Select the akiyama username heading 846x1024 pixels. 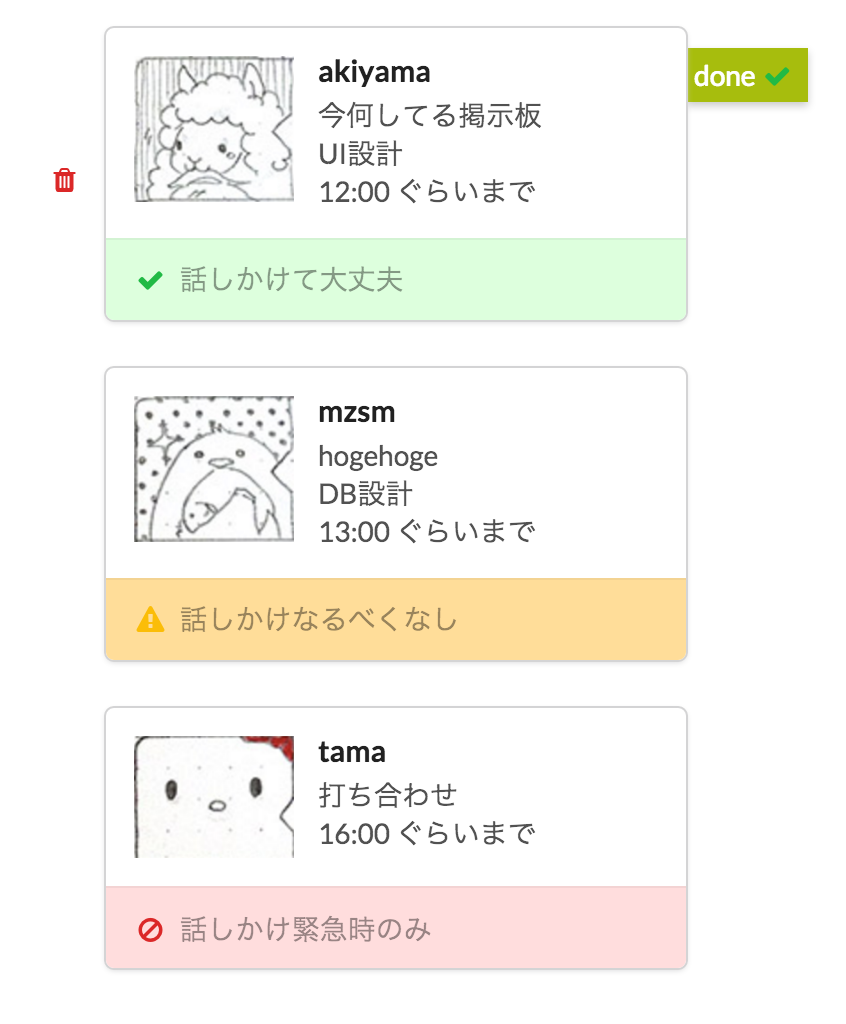(x=374, y=72)
